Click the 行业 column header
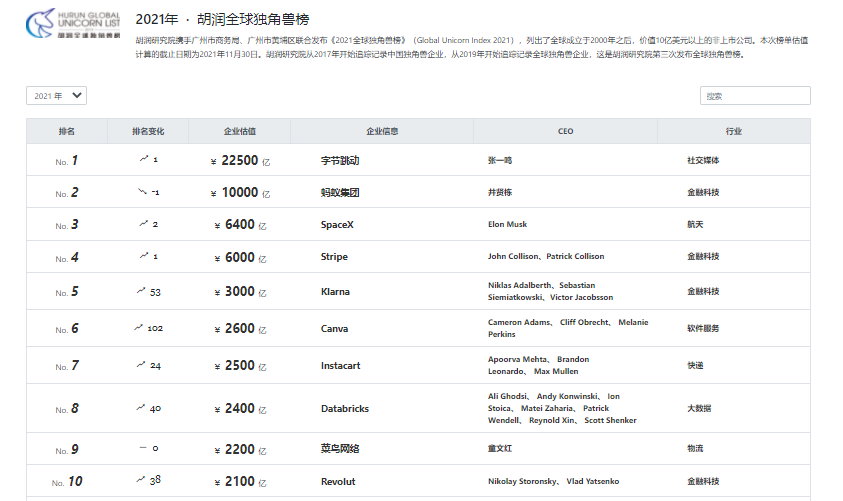Viewport: 843px width, 501px height. pyautogui.click(x=734, y=131)
